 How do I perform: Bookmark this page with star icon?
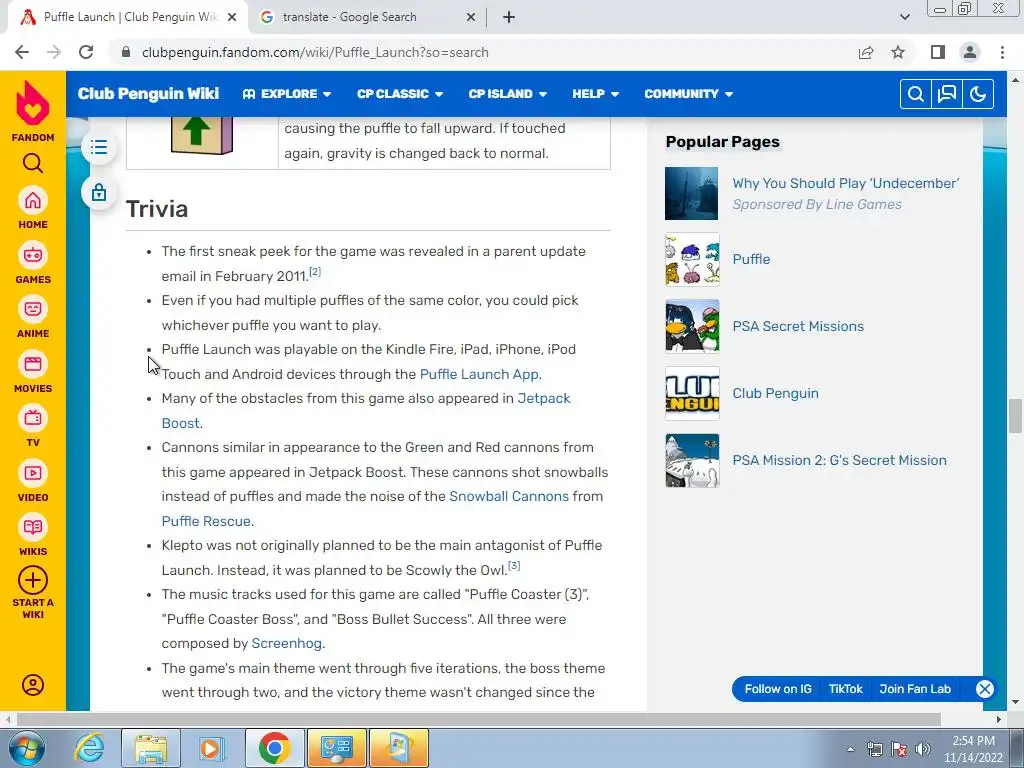pyautogui.click(x=898, y=52)
